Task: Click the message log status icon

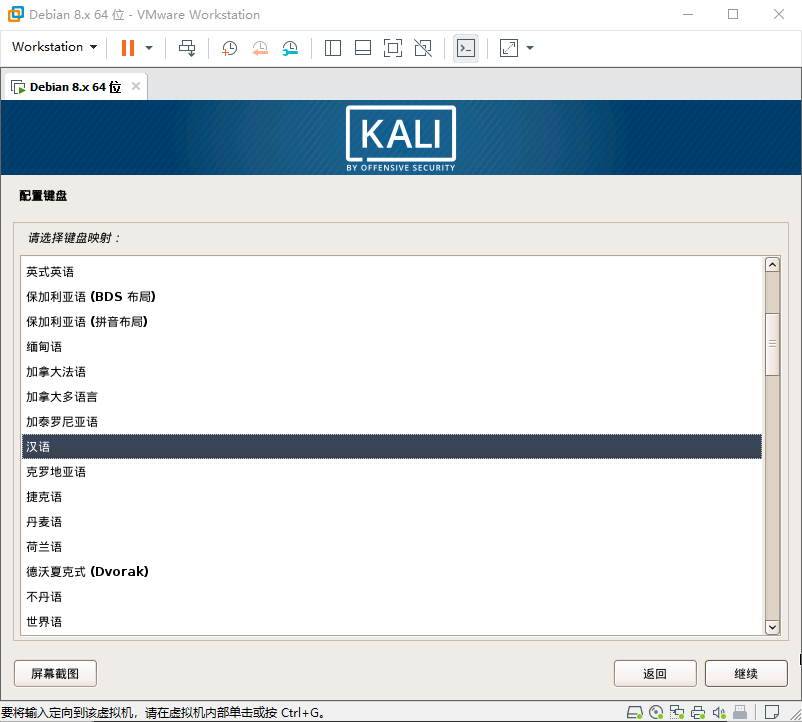Action: pos(772,712)
